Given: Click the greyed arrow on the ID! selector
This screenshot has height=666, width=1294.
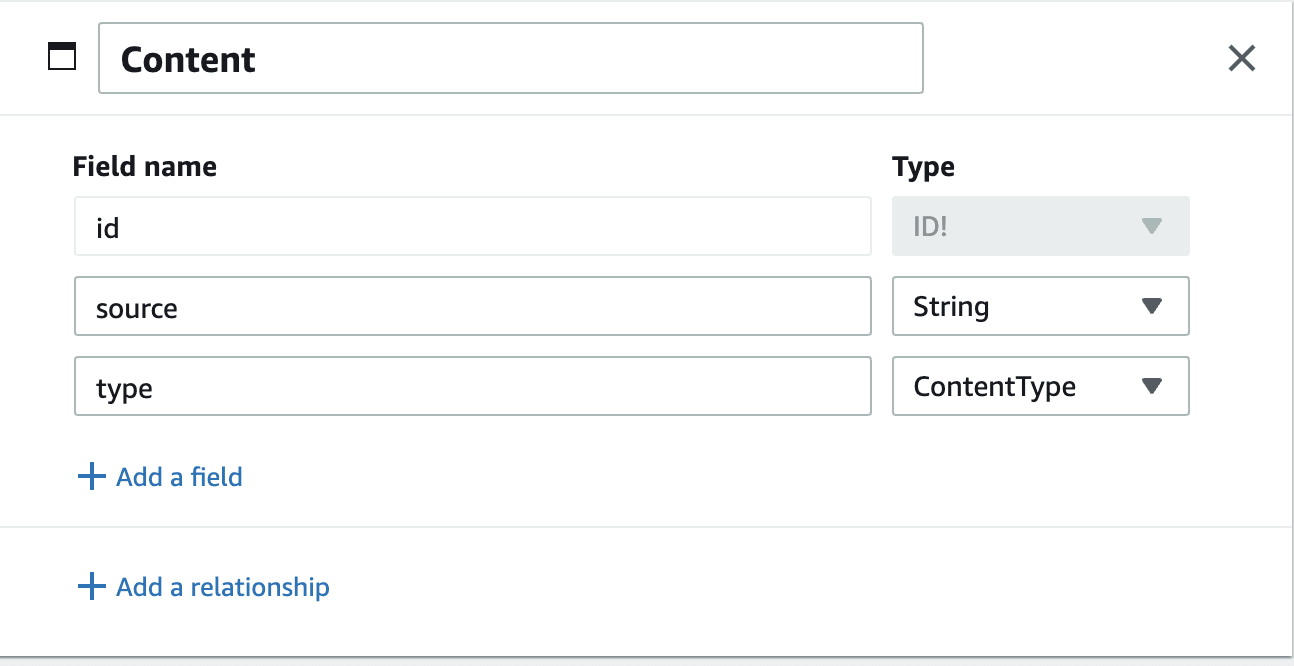Looking at the screenshot, I should pyautogui.click(x=1152, y=226).
